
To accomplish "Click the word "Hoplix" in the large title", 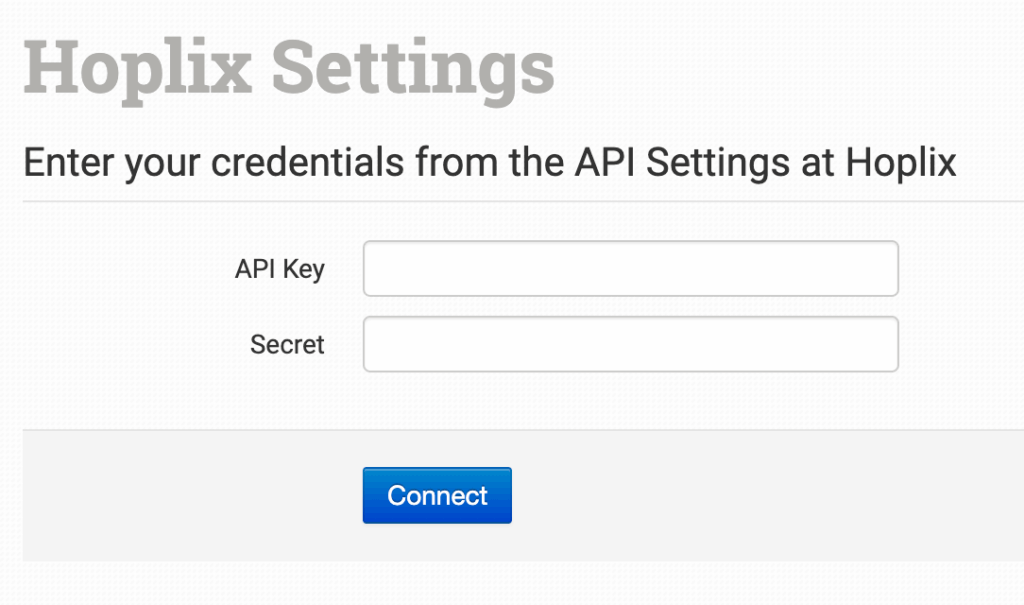I will point(138,67).
